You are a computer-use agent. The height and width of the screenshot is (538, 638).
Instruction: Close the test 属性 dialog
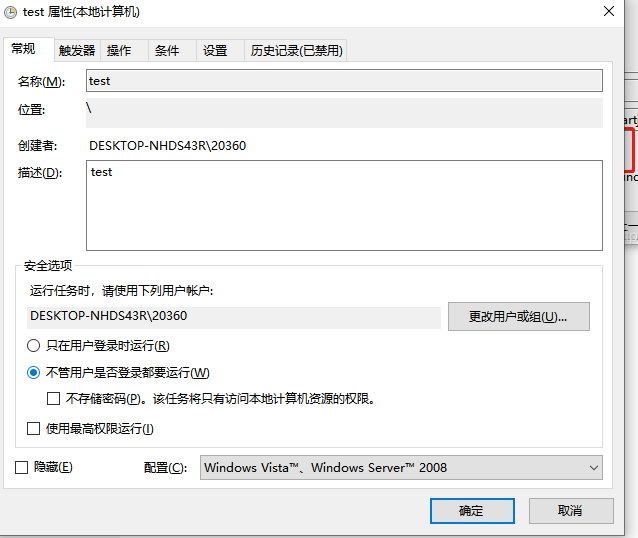609,11
